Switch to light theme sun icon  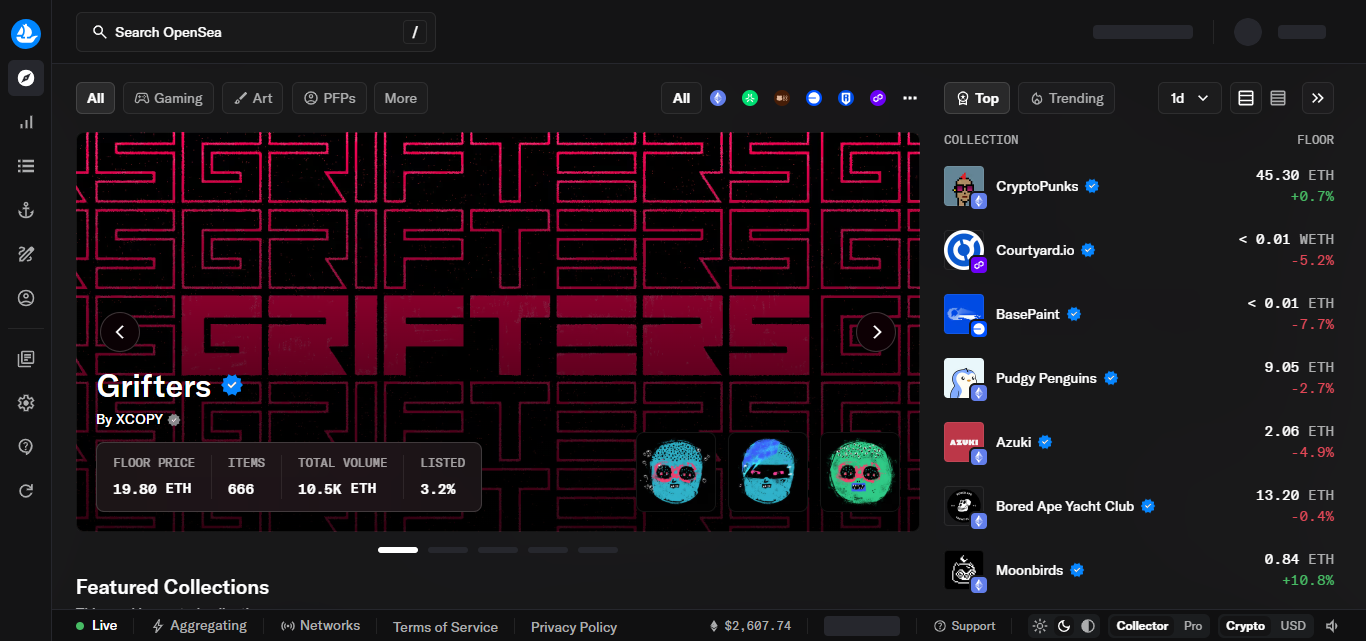click(x=1040, y=626)
